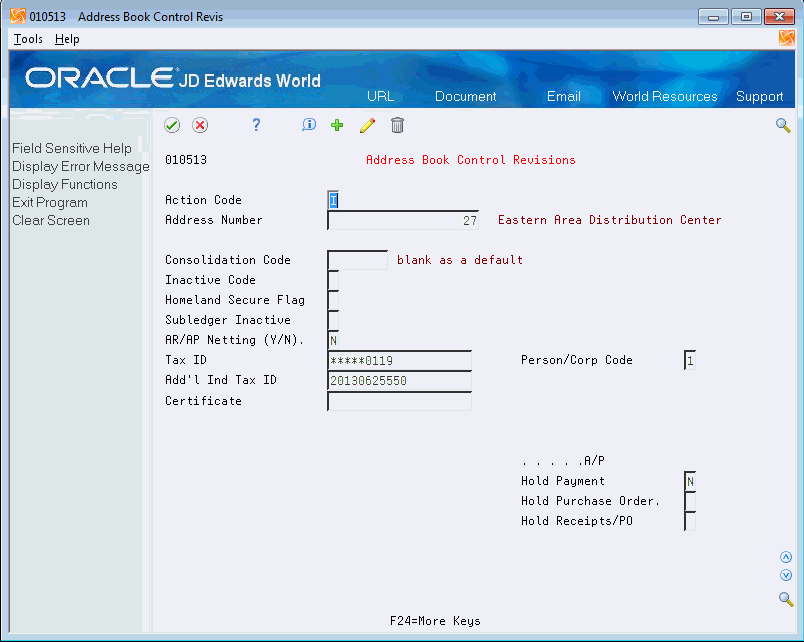The width and height of the screenshot is (804, 642).
Task: Click the F24=More Keys text
Action: click(x=435, y=621)
